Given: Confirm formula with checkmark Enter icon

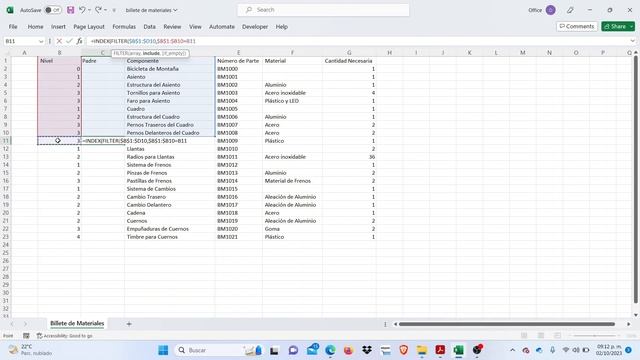Looking at the screenshot, I should point(69,41).
